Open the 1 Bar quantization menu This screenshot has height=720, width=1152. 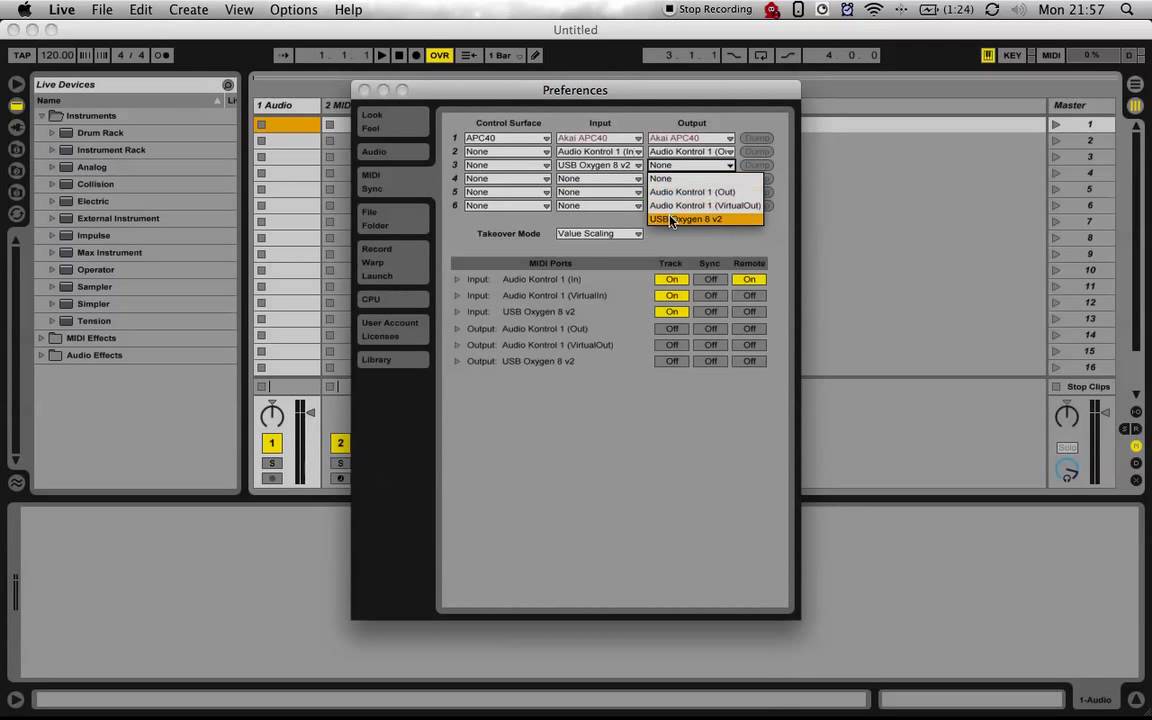tap(505, 55)
